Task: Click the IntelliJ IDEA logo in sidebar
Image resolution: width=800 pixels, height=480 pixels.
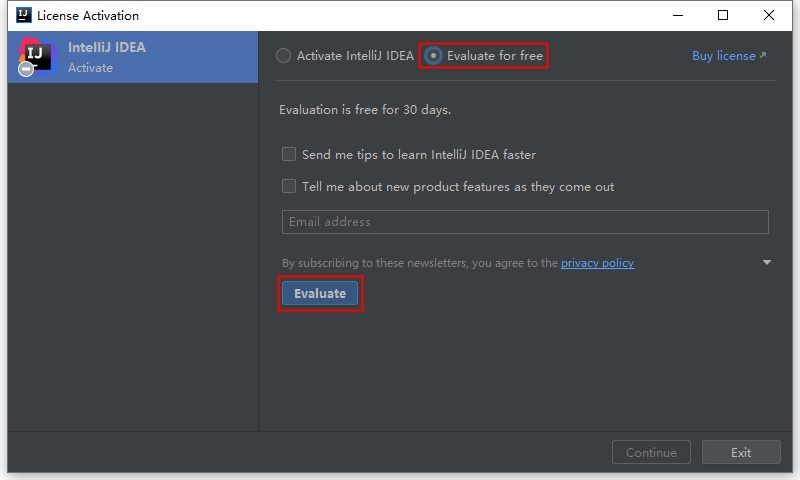Action: (x=36, y=57)
